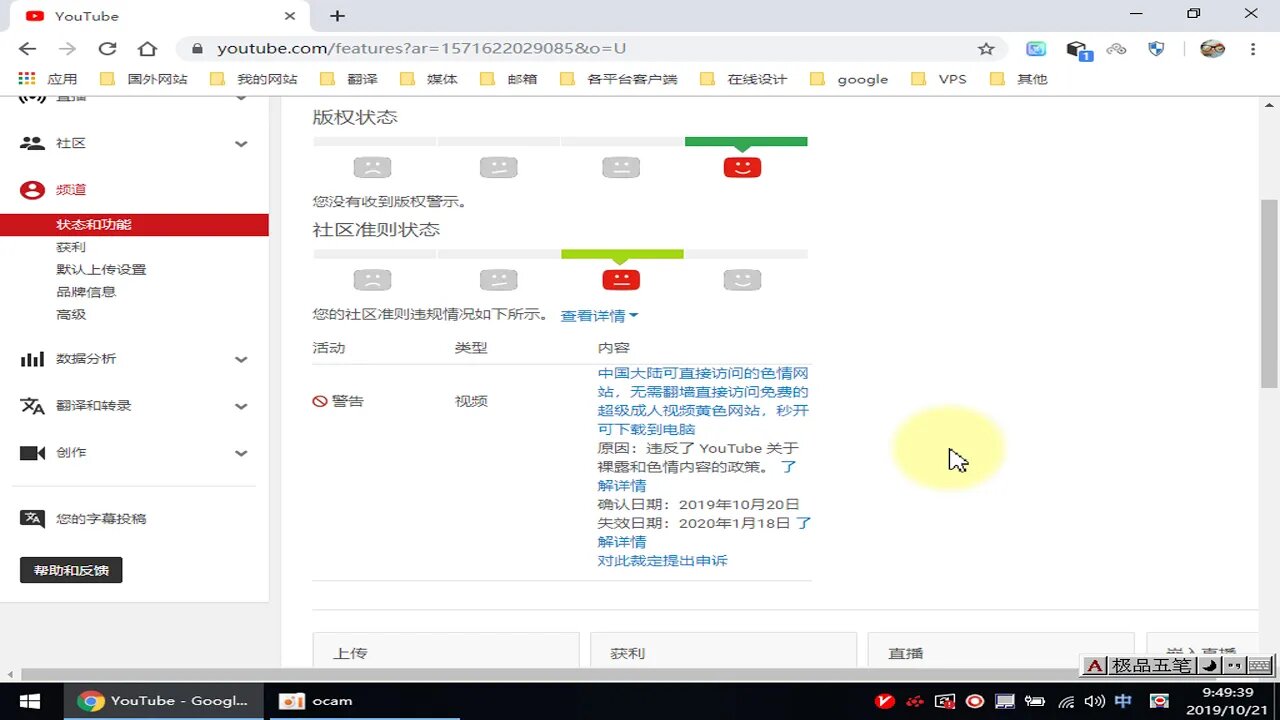The height and width of the screenshot is (720, 1280).
Task: Click the 直播 card heading
Action: click(906, 653)
